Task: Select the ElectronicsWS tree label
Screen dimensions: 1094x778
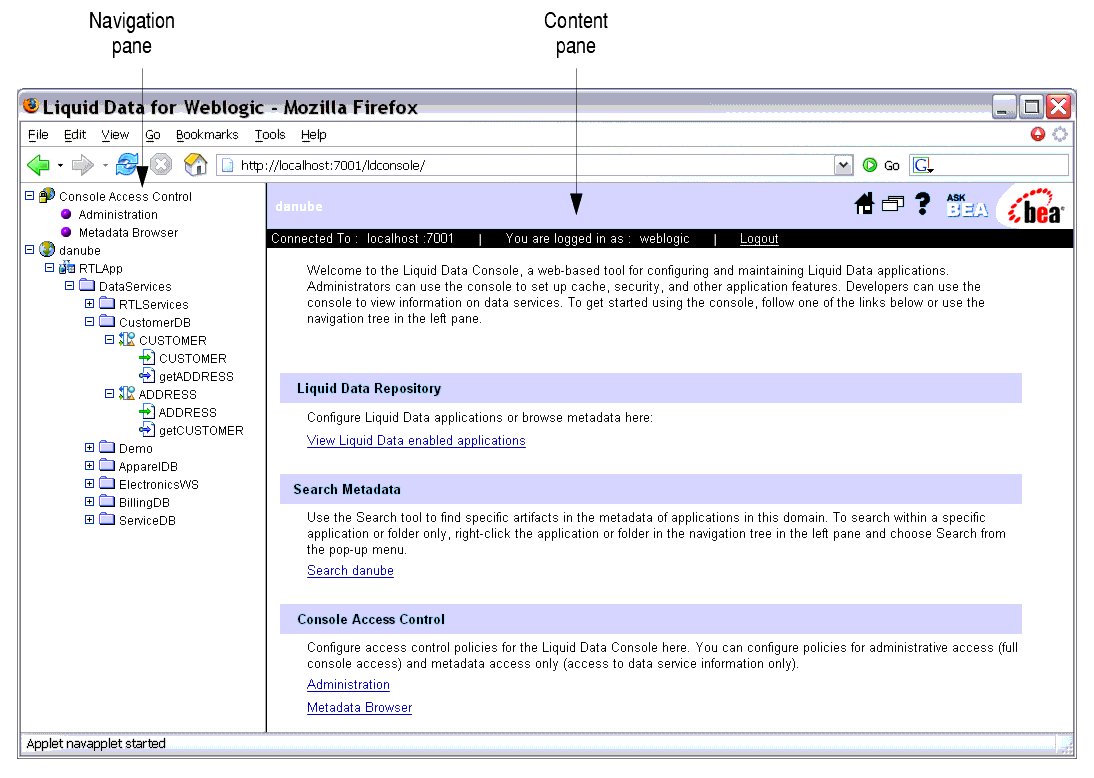Action: click(158, 485)
